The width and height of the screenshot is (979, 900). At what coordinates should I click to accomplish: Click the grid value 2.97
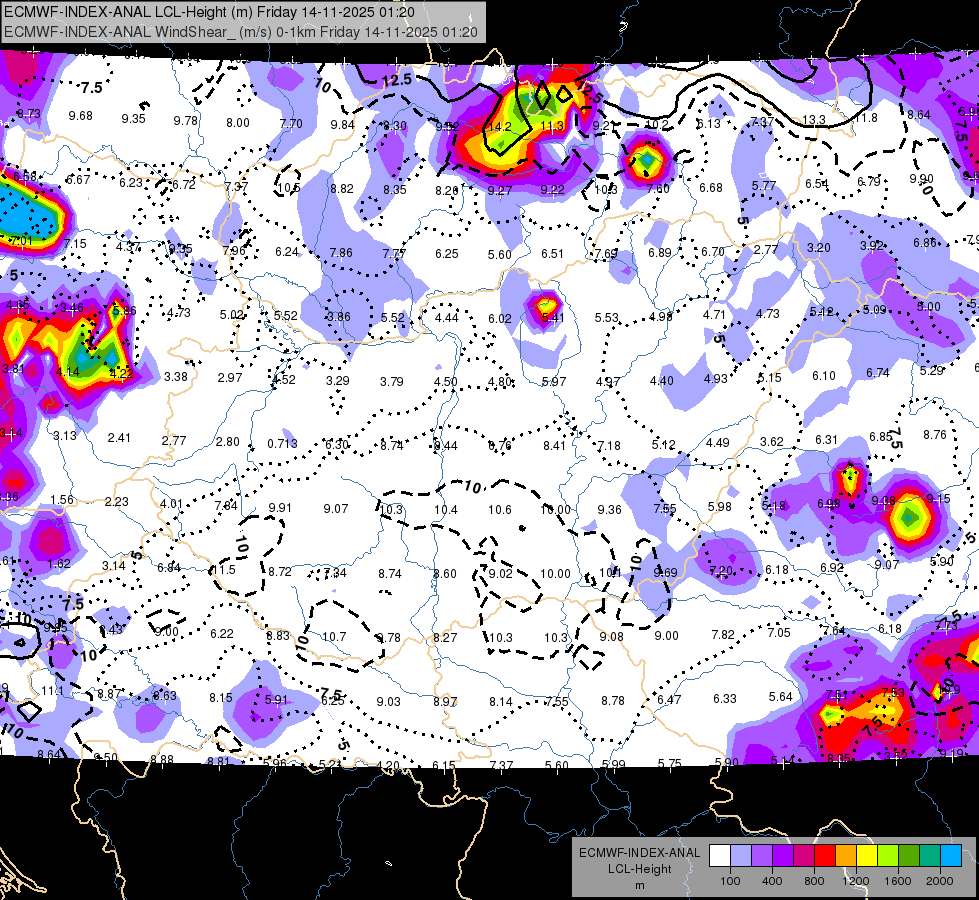[x=230, y=378]
